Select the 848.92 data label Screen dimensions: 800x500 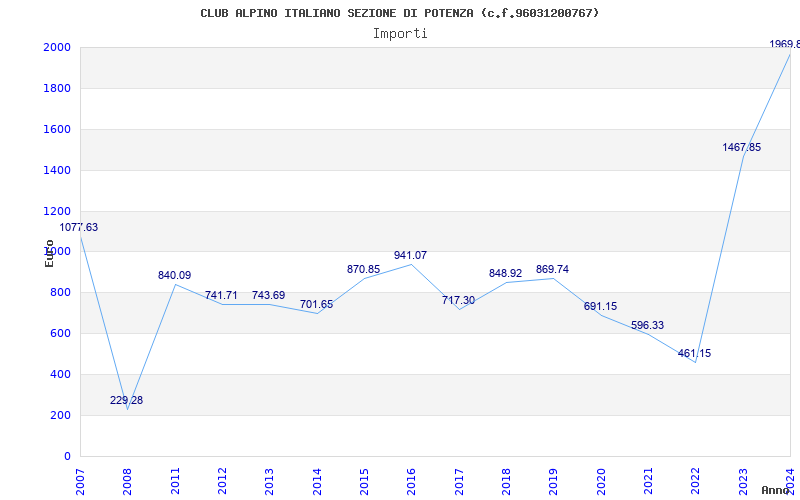506,273
